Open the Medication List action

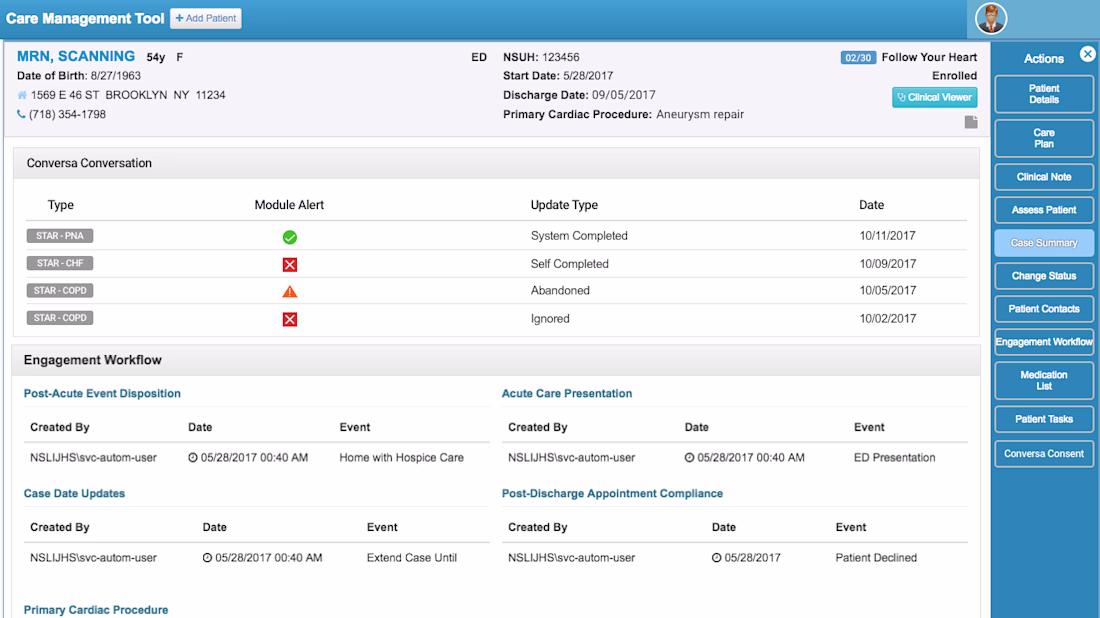[1044, 380]
